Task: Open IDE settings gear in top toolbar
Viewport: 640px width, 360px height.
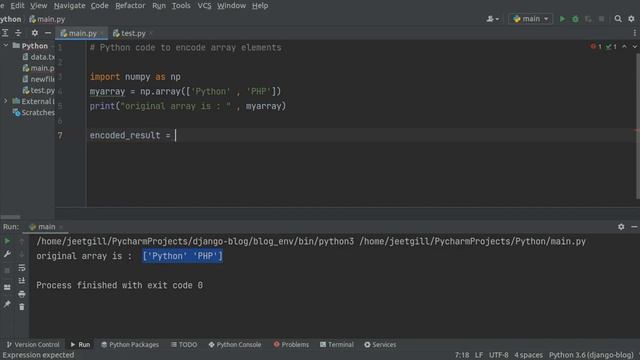Action: coord(631,19)
